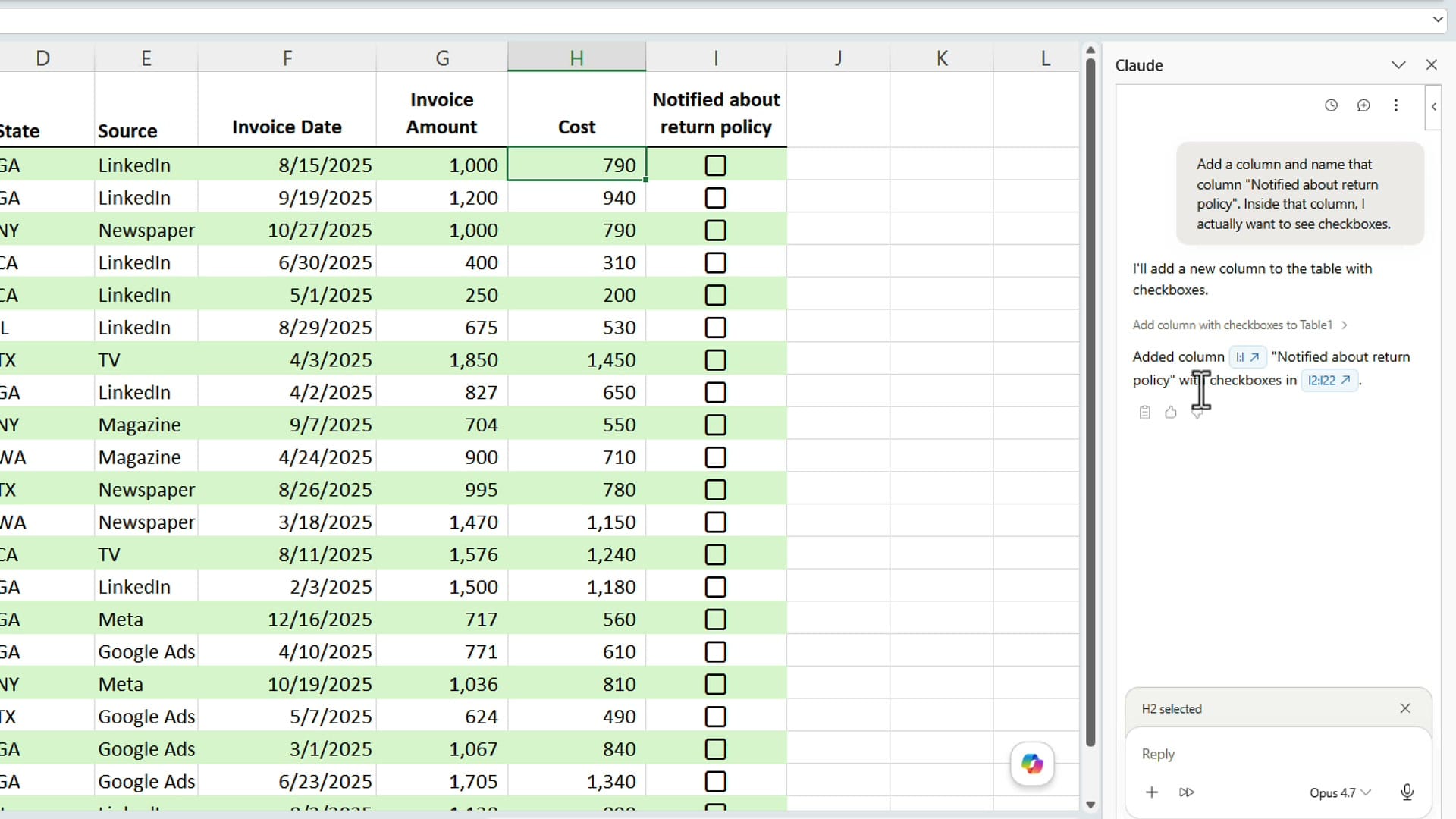This screenshot has height=819, width=1456.
Task: Dismiss the H2 selected context chip
Action: point(1405,708)
